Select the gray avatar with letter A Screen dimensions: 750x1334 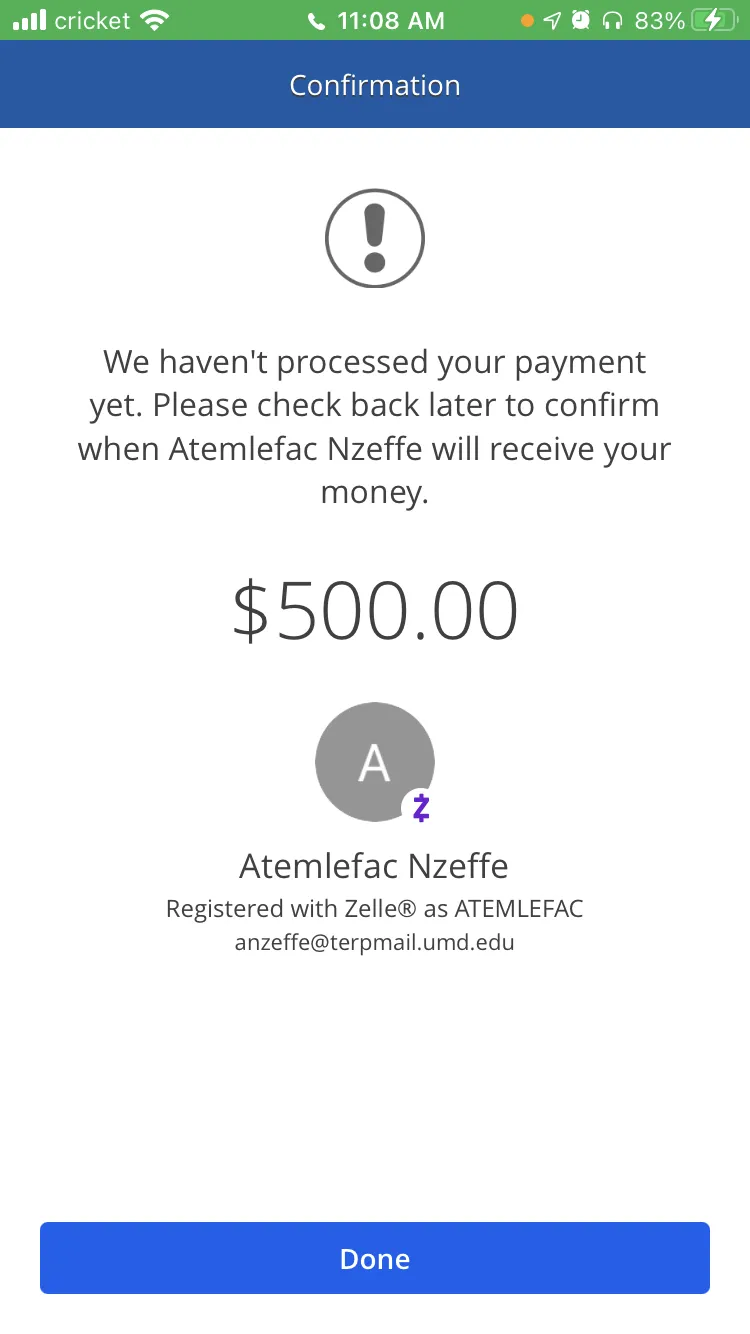pos(375,762)
